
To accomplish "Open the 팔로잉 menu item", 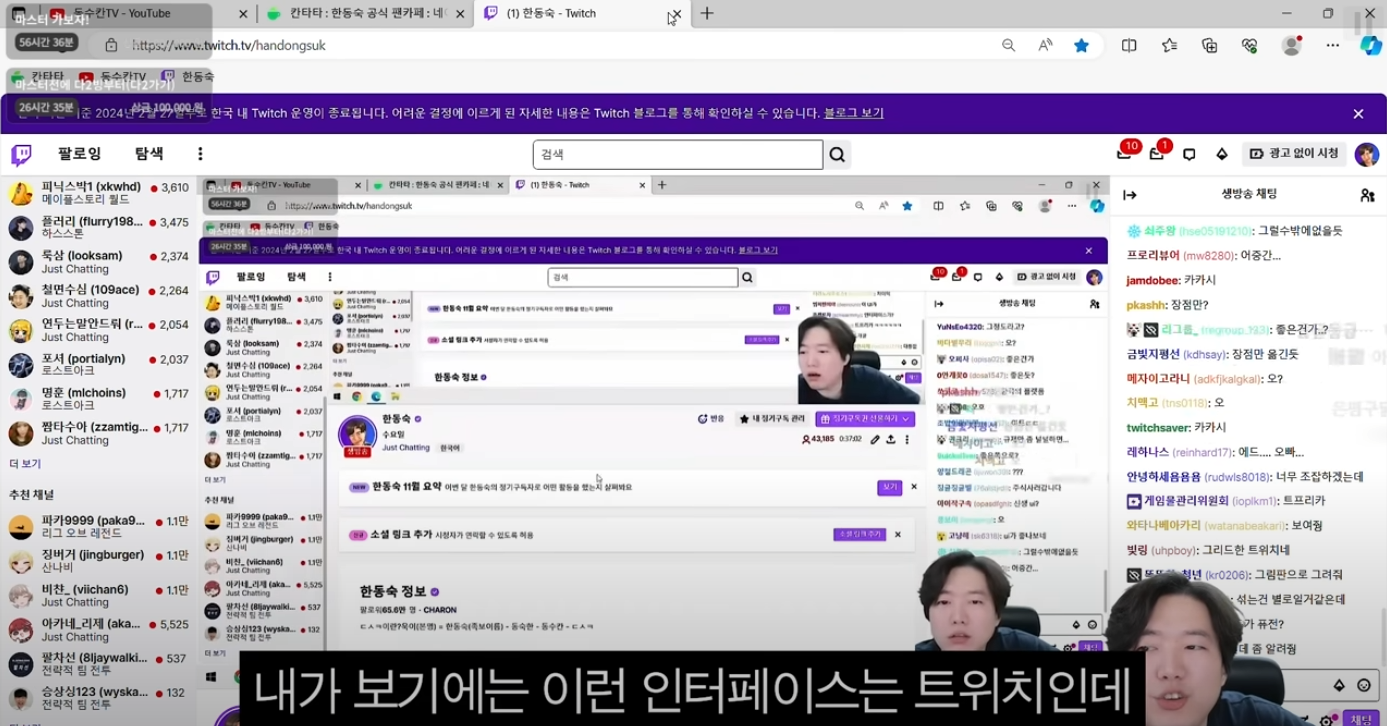I will 80,154.
